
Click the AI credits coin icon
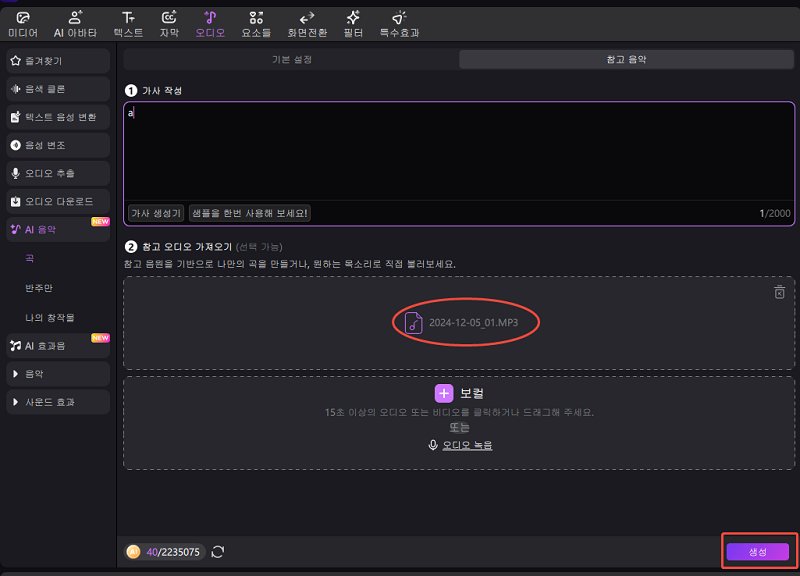coord(133,552)
